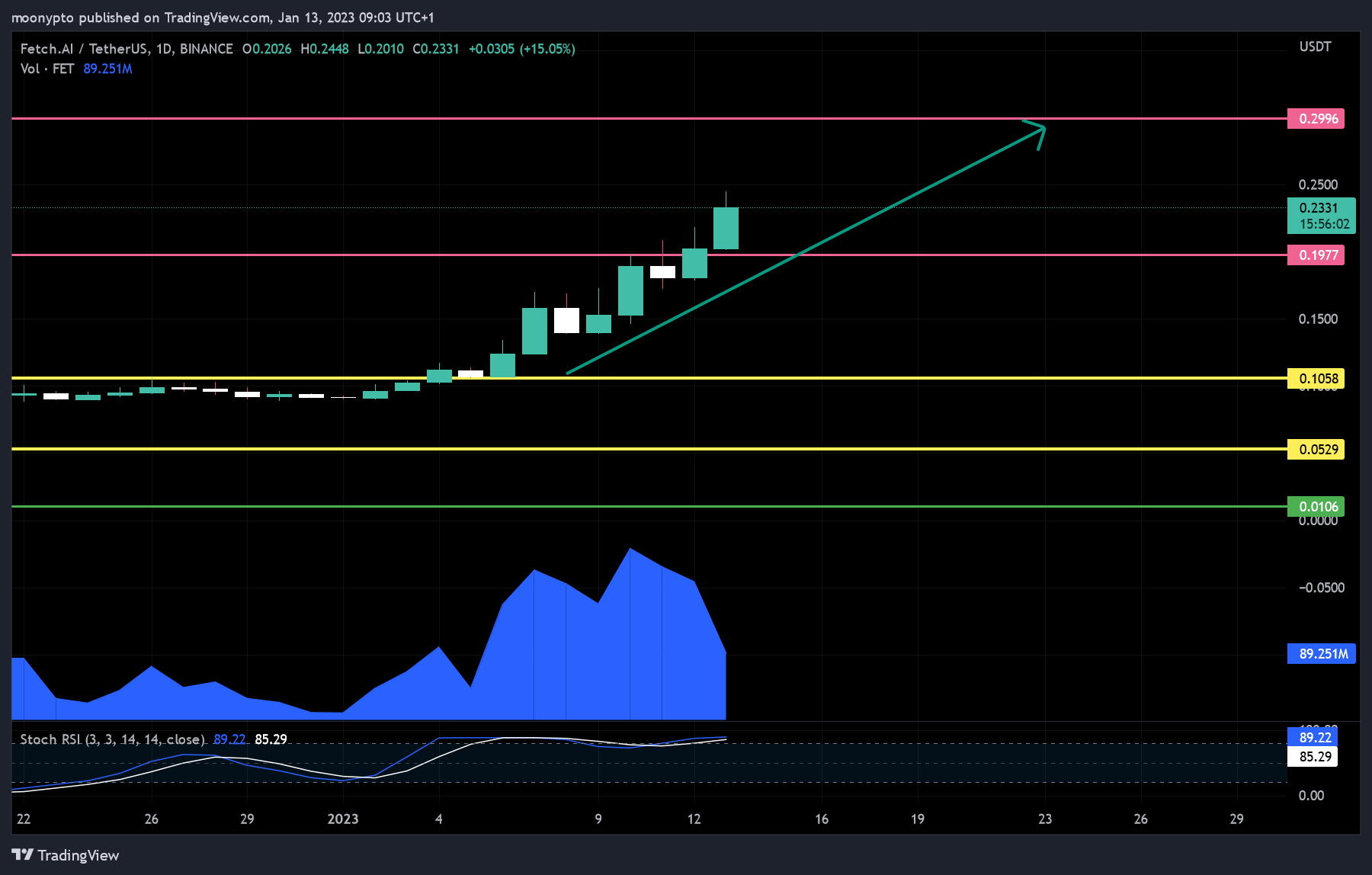Click the latest green candle body
This screenshot has height=875, width=1372.
tap(726, 228)
